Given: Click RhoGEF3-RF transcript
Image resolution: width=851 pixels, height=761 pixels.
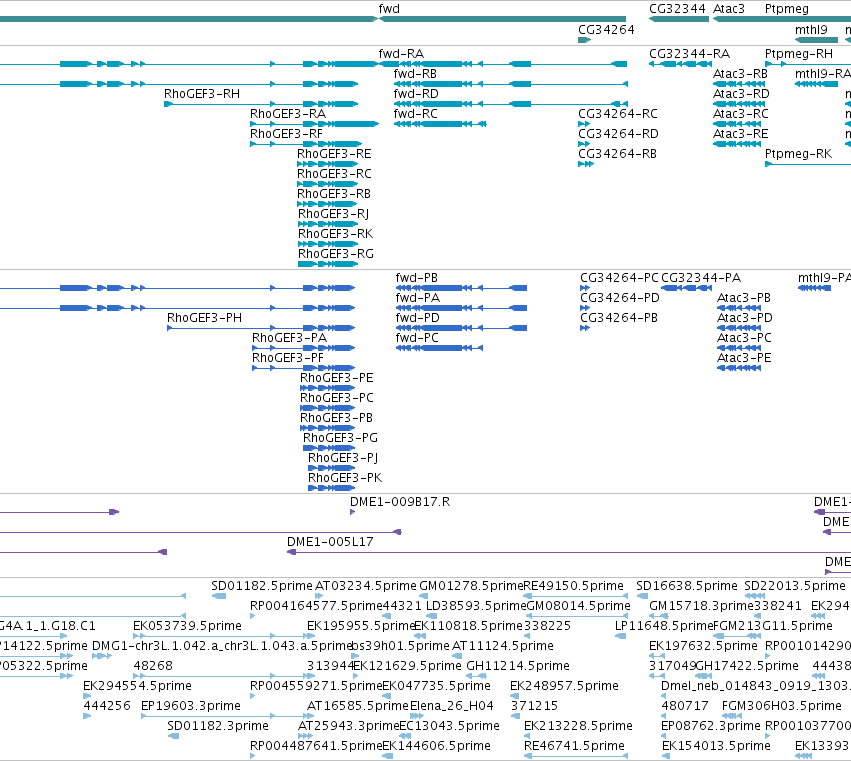Looking at the screenshot, I should (x=286, y=134).
